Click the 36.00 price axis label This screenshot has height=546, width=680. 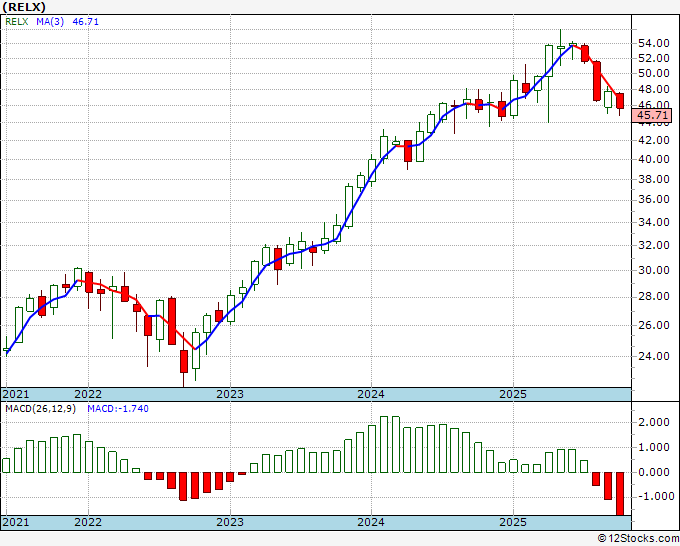(x=654, y=199)
